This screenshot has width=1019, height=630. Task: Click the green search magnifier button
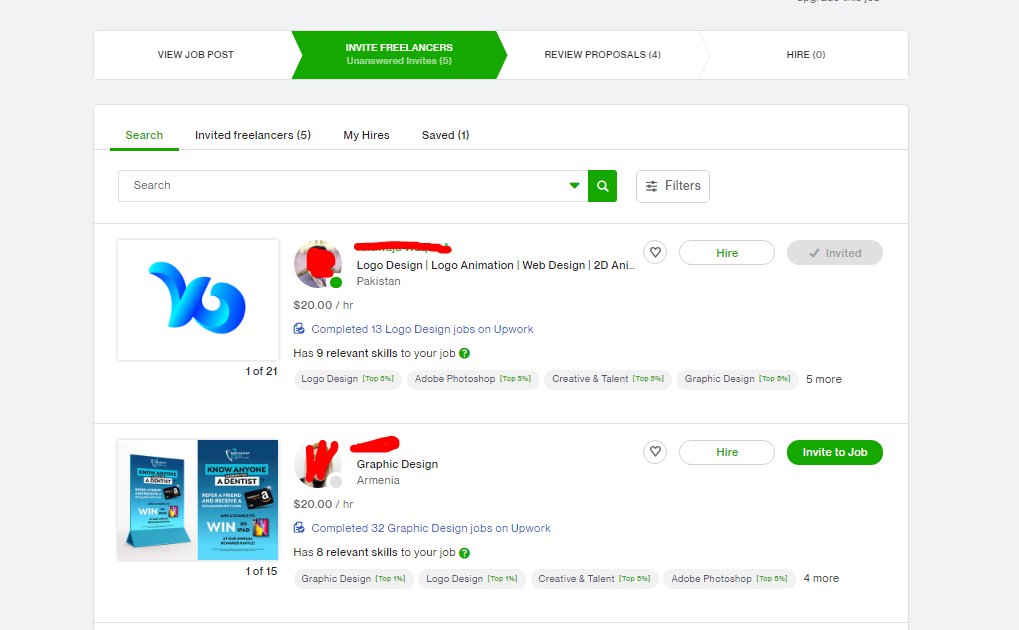[602, 186]
